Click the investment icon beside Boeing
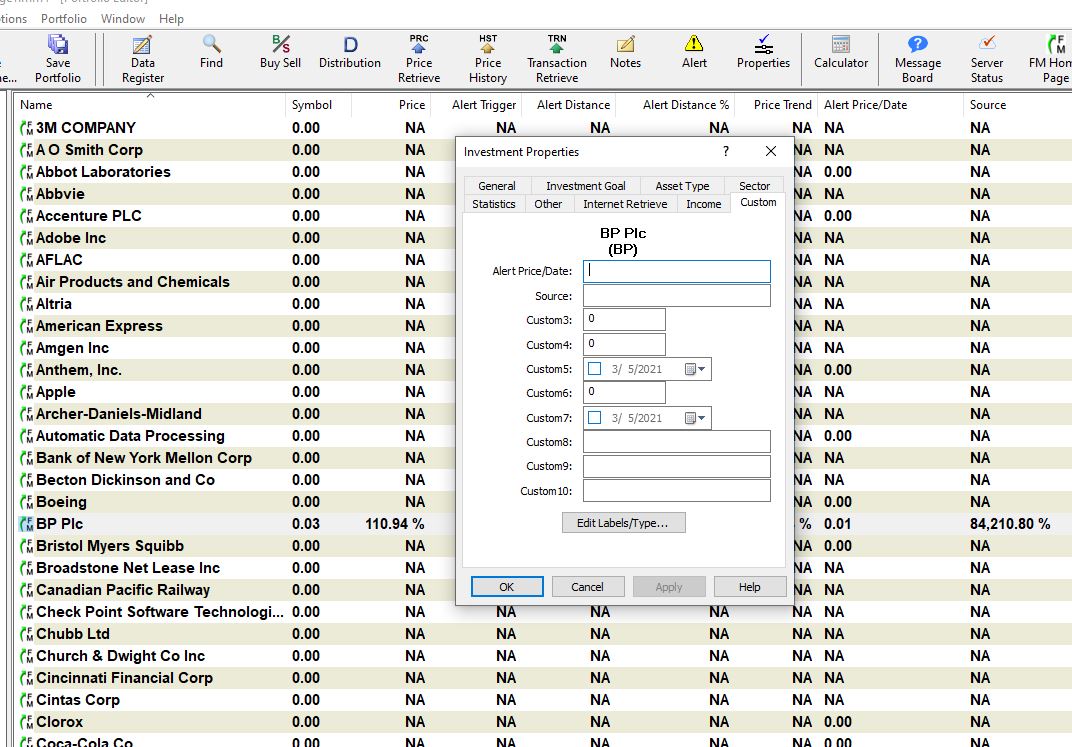This screenshot has width=1072, height=747. pos(27,502)
